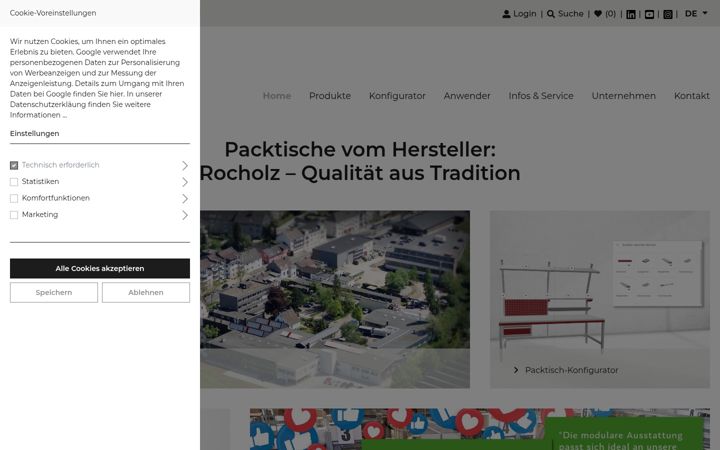Click the Login link

pyautogui.click(x=524, y=14)
